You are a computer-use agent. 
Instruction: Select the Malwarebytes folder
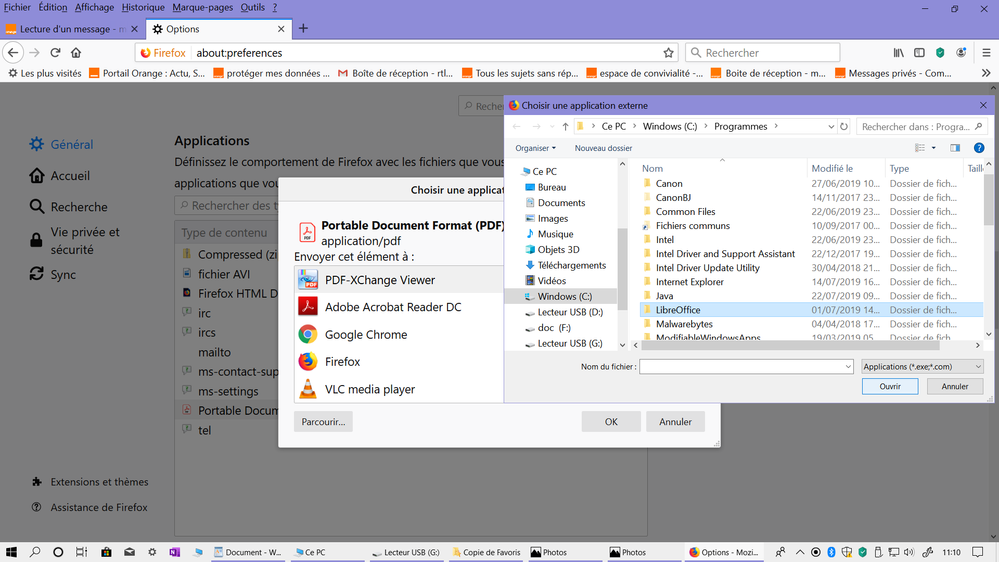684,324
